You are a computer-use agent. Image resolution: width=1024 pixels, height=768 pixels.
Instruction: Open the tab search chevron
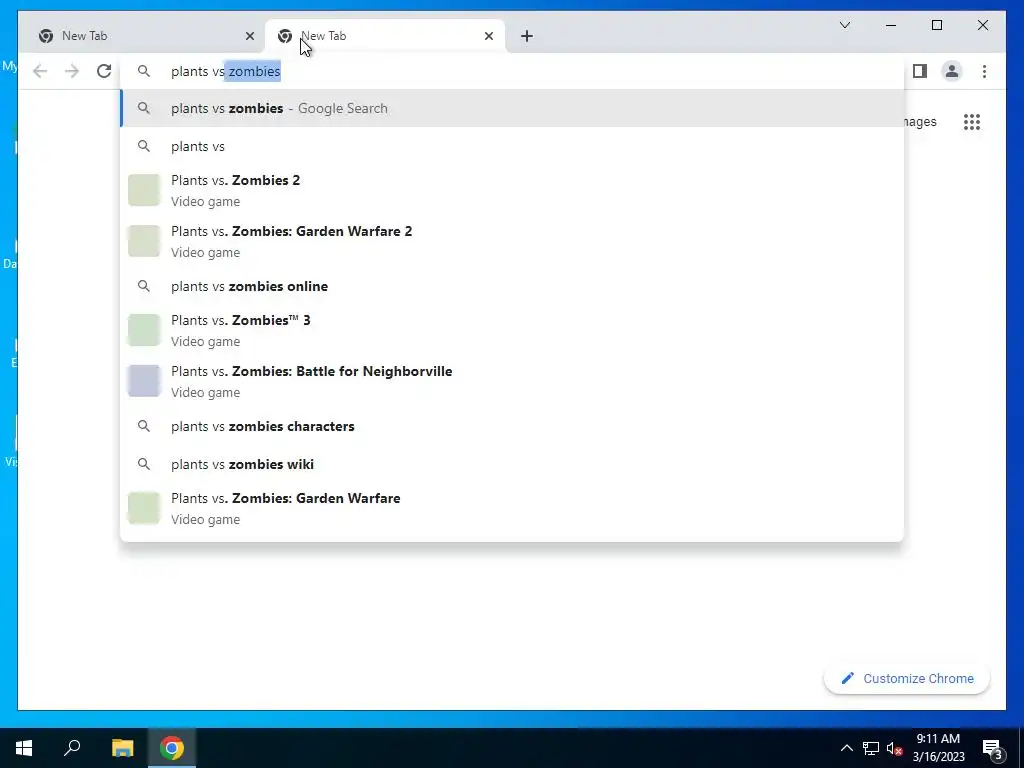[x=844, y=25]
